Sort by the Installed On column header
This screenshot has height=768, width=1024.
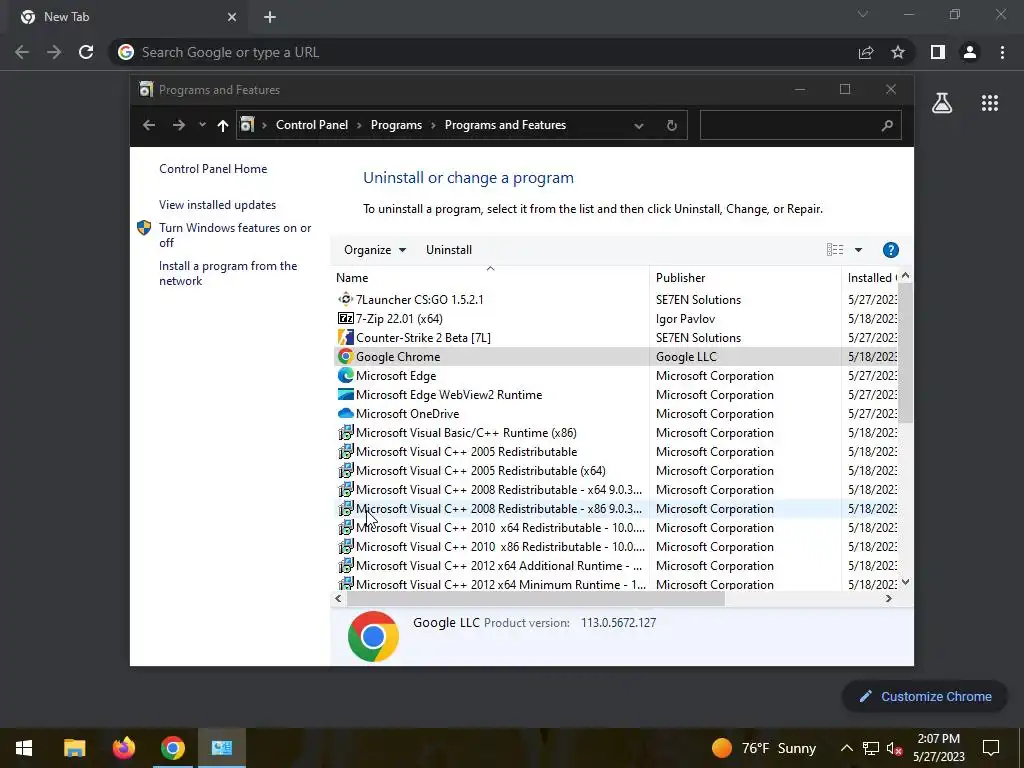[871, 278]
